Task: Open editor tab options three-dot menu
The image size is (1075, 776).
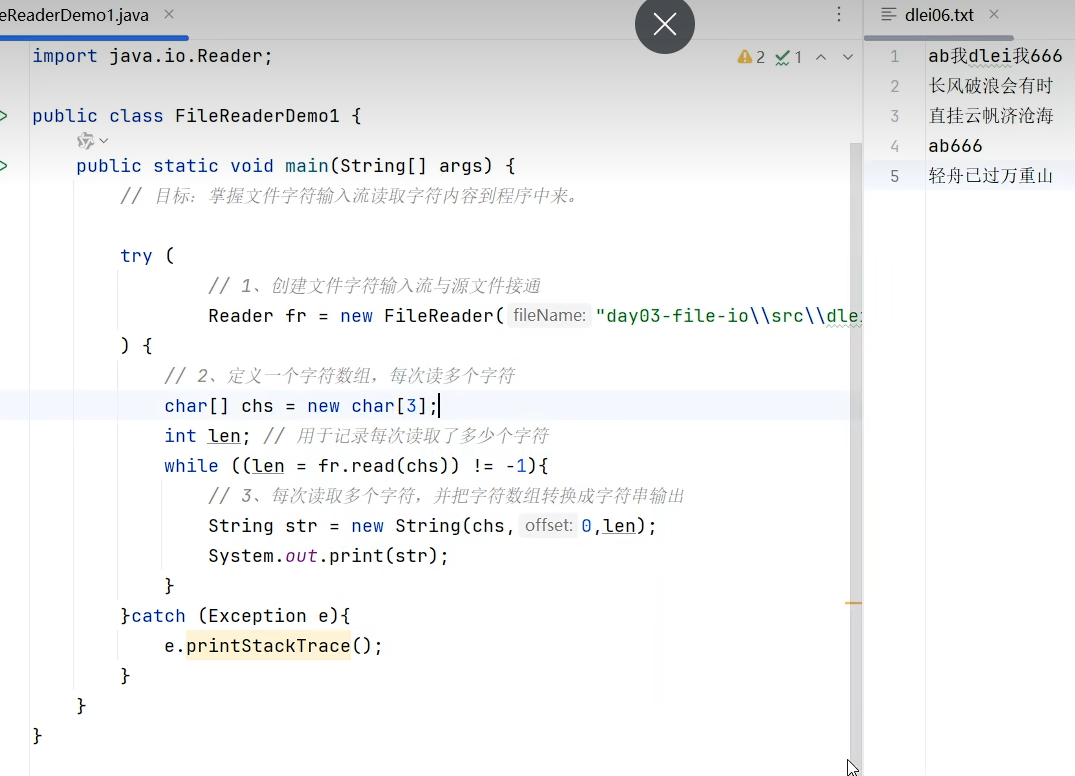Action: point(838,14)
